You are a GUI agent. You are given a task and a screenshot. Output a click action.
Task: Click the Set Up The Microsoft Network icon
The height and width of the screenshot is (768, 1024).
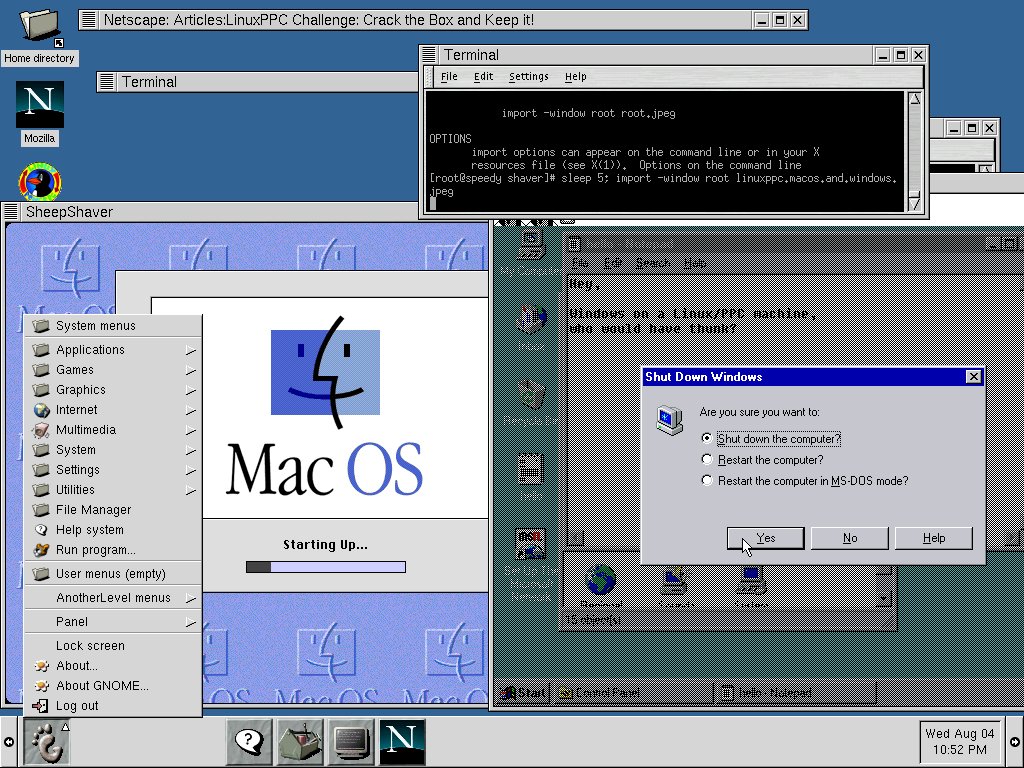(531, 566)
